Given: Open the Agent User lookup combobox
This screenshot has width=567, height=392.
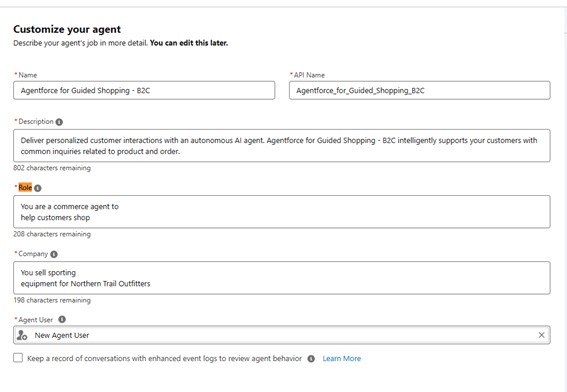Looking at the screenshot, I should click(x=282, y=335).
